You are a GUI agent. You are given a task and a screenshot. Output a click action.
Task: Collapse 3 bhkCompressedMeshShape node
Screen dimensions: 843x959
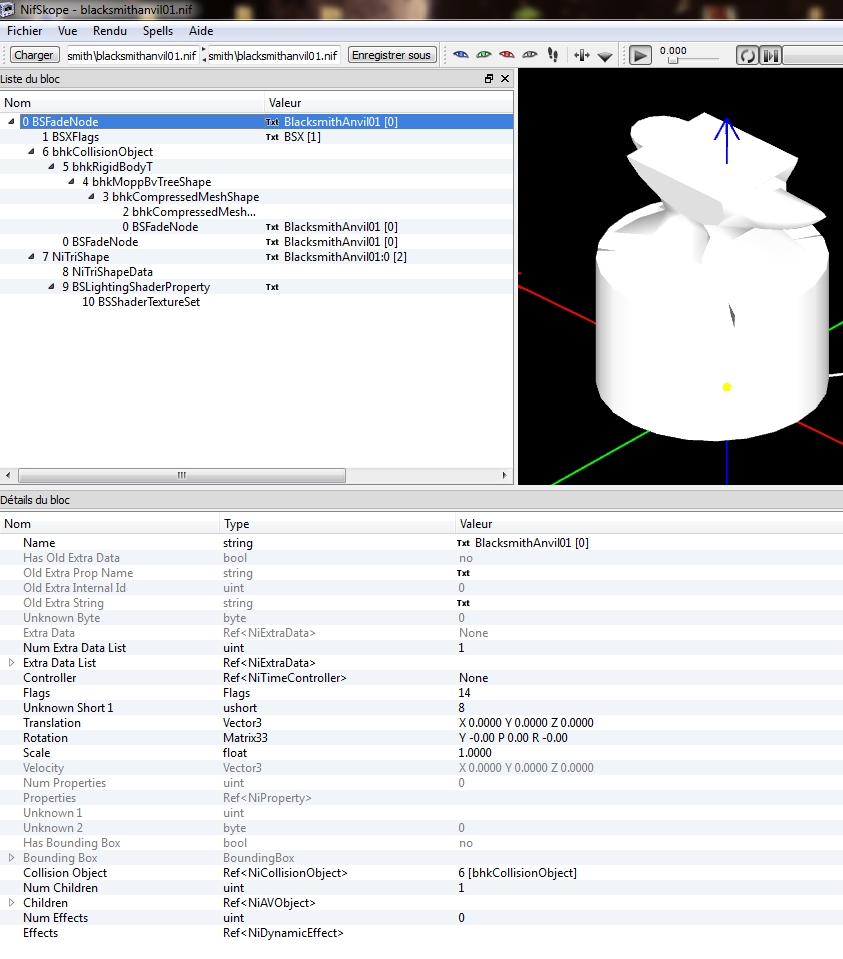click(x=91, y=196)
